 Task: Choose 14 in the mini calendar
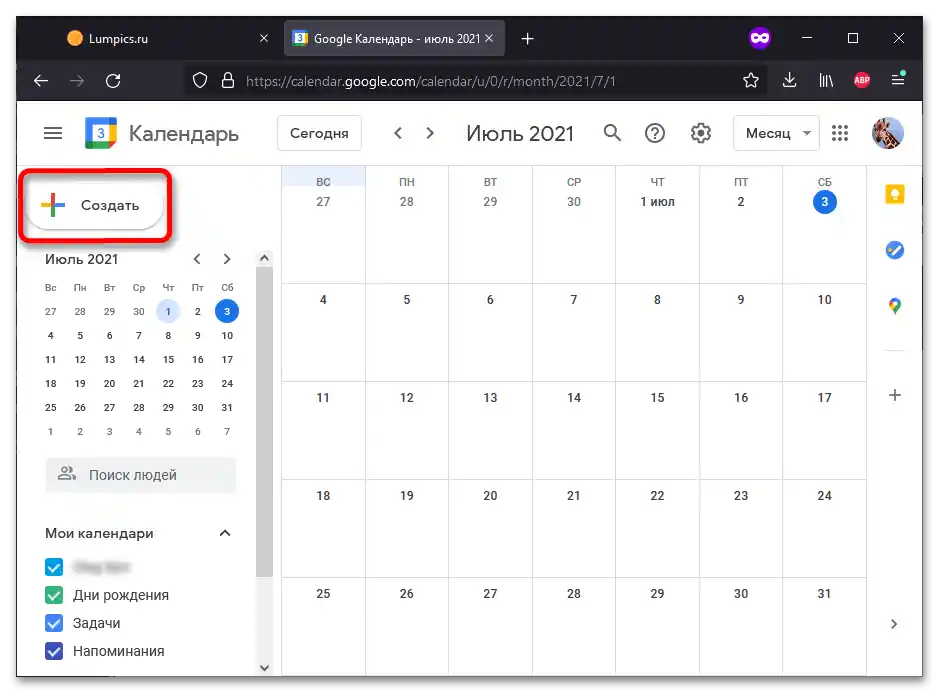point(139,359)
